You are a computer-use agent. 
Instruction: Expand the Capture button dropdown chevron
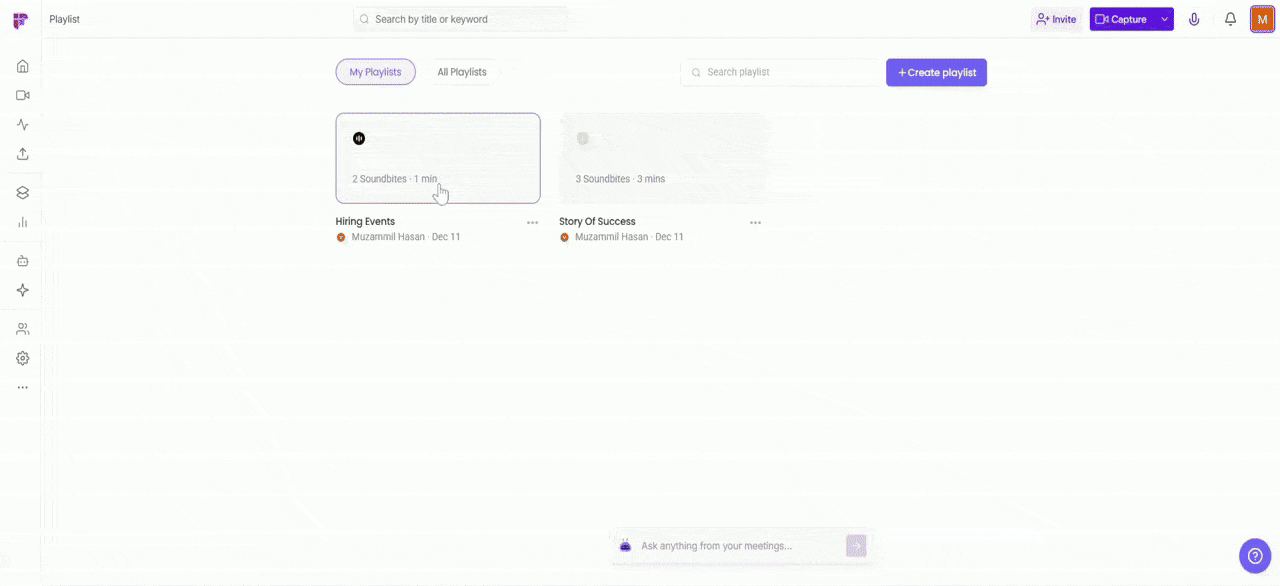pos(1163,18)
